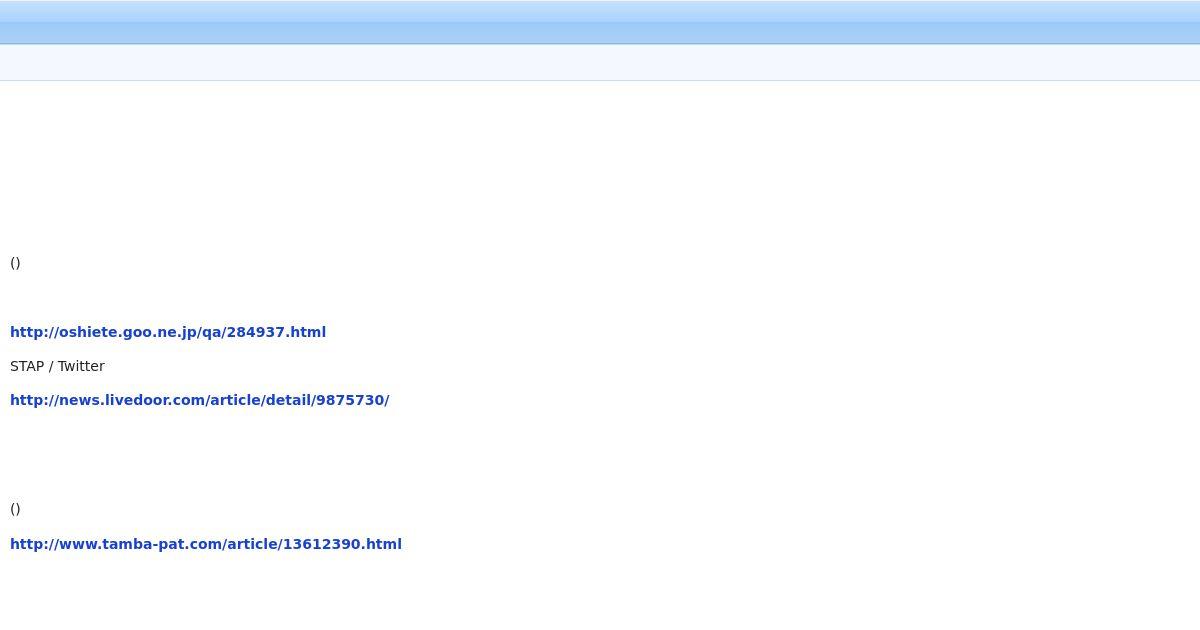Select the 'STAP / Twitter' text line
The height and width of the screenshot is (630, 1200).
[57, 366]
